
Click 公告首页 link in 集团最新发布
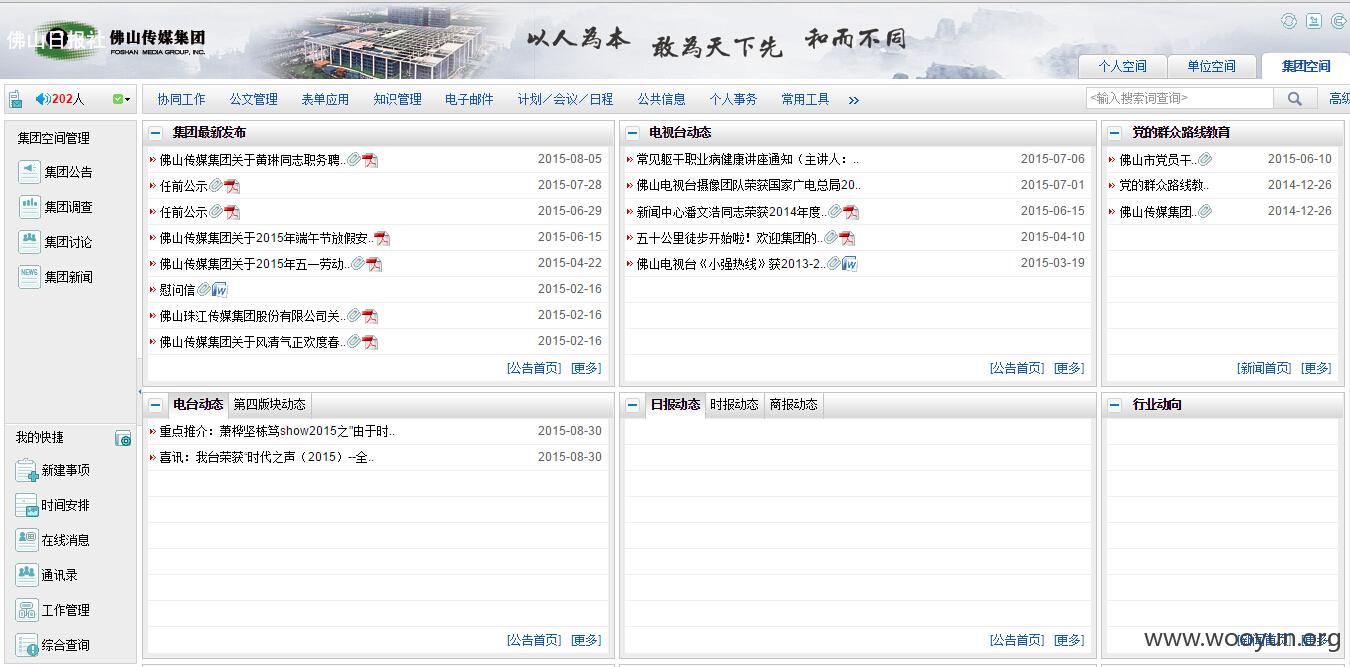[534, 368]
